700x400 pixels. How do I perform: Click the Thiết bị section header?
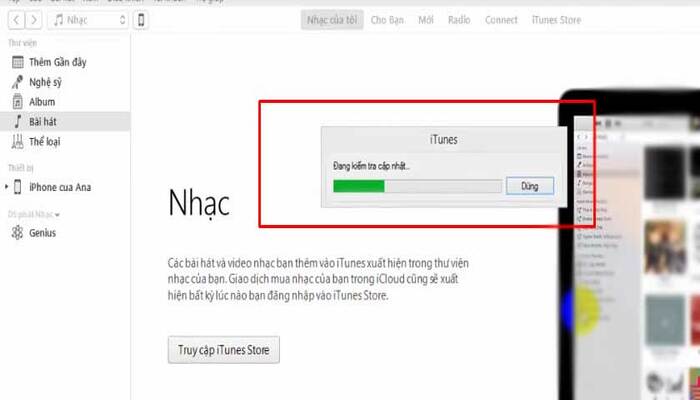point(21,168)
